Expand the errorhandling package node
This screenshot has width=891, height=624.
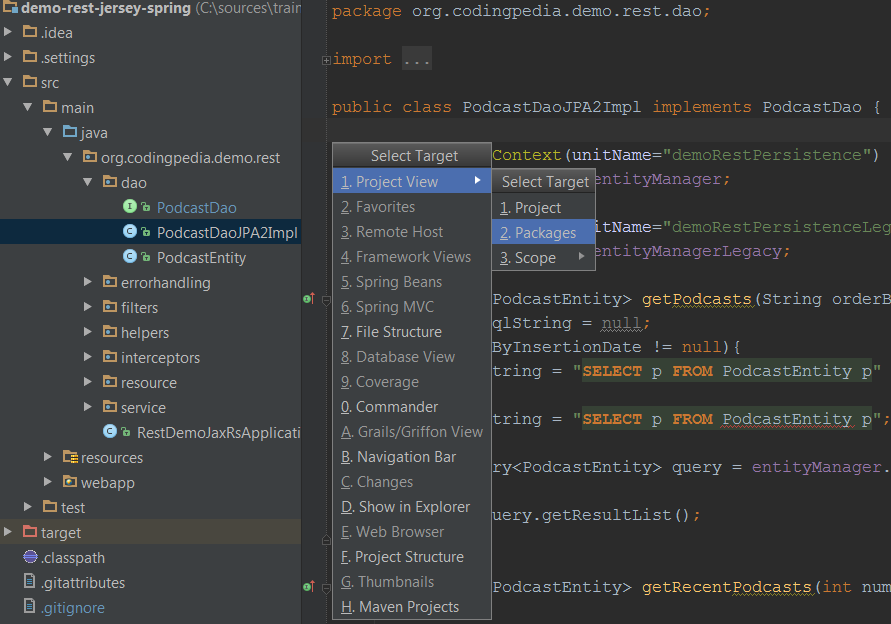pyautogui.click(x=88, y=282)
